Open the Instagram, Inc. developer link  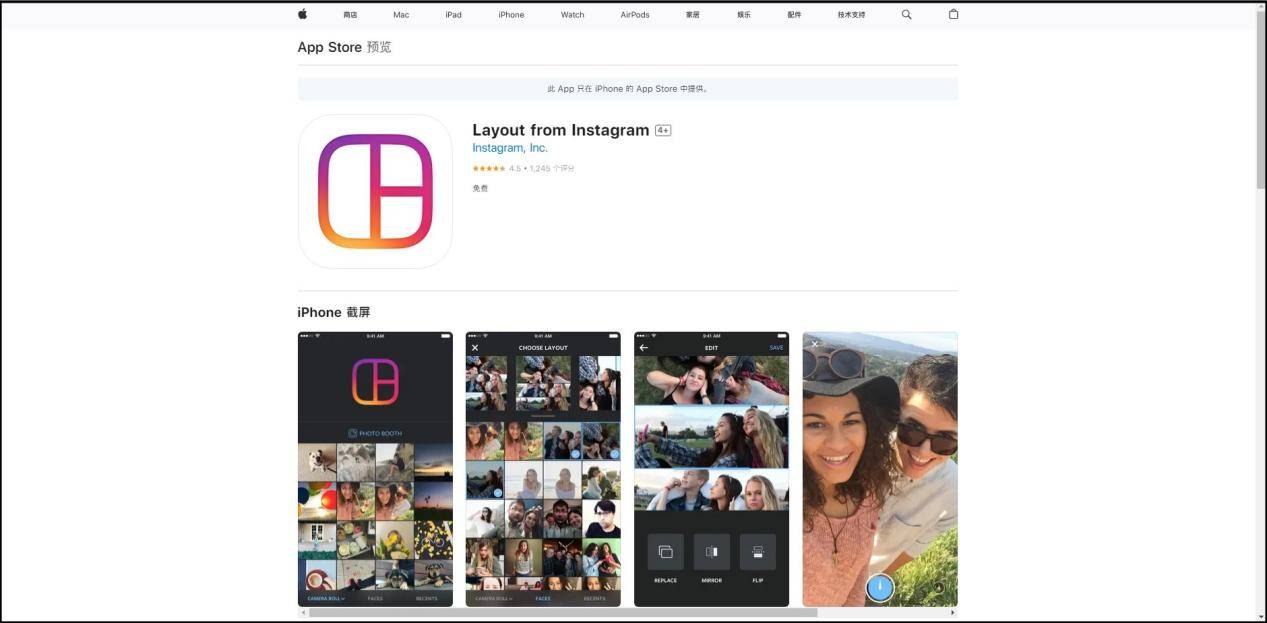[510, 147]
